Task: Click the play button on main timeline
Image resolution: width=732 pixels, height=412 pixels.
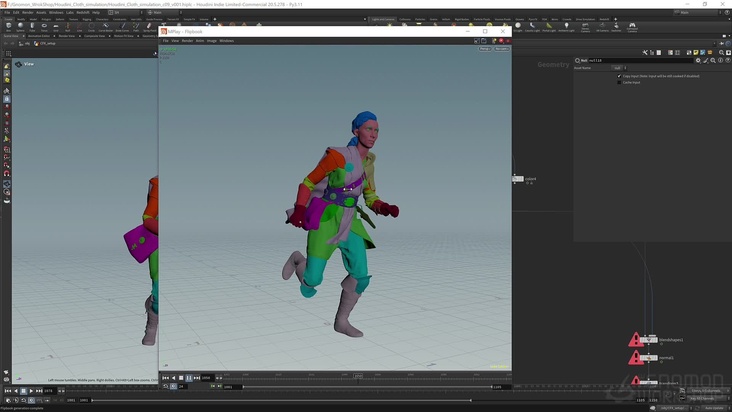Action: point(31,391)
